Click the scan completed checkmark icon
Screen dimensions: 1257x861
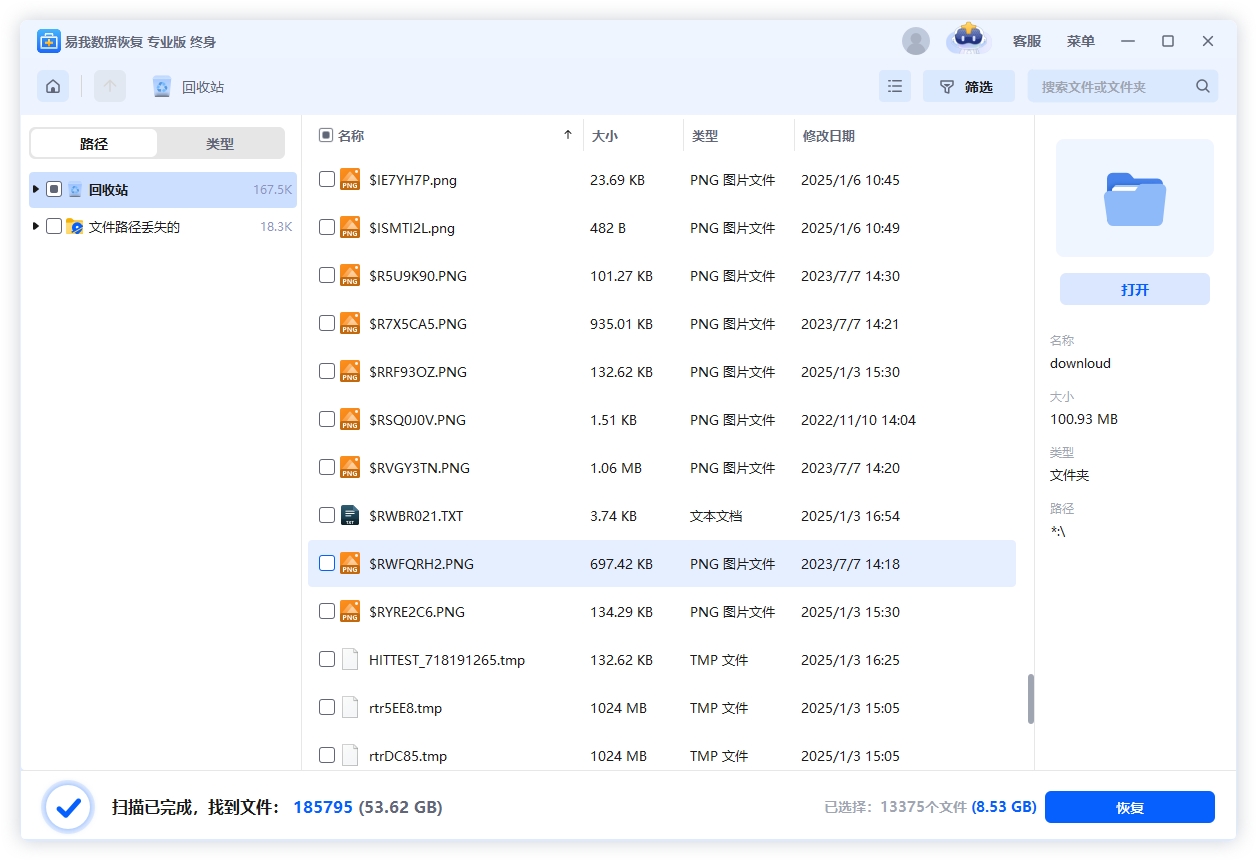click(68, 807)
